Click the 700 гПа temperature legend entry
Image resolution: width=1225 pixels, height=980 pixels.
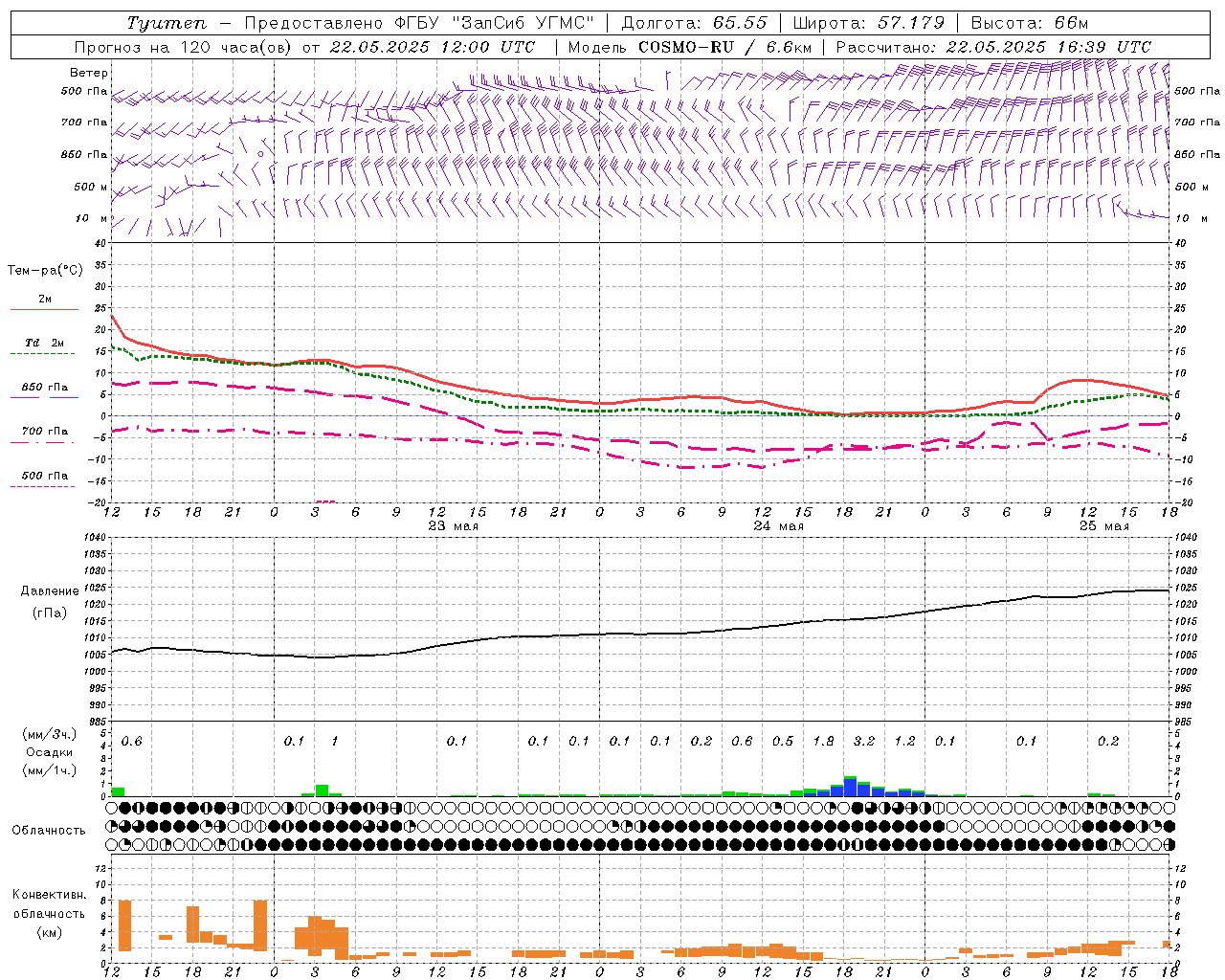point(44,432)
